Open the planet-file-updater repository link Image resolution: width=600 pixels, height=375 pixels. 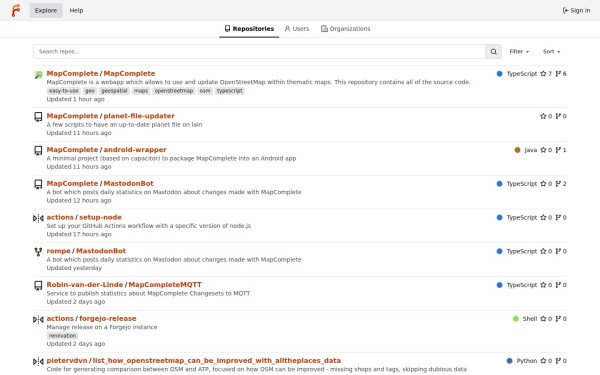139,116
